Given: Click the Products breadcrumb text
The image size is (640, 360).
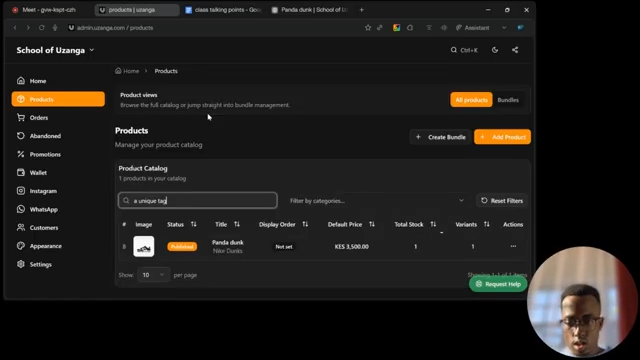Looking at the screenshot, I should point(166,71).
